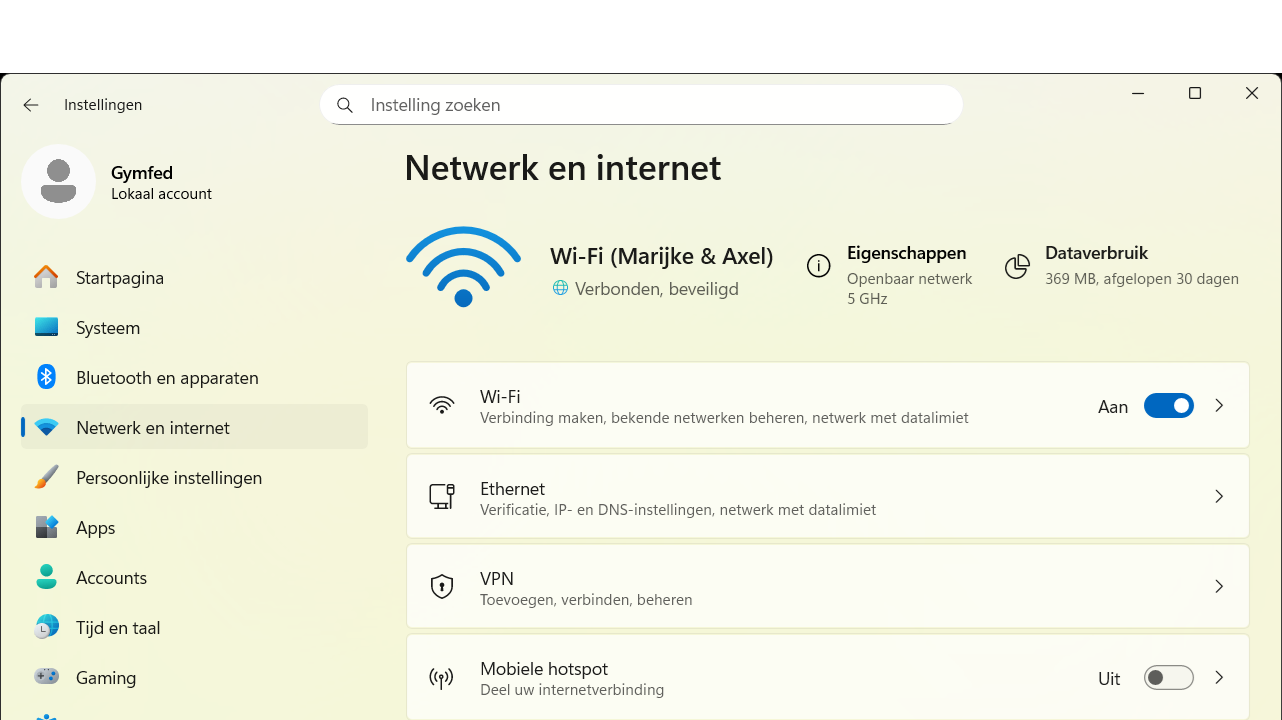Screen dimensions: 1282x720
Task: Click the Ethernet monitor icon
Action: (x=441, y=496)
